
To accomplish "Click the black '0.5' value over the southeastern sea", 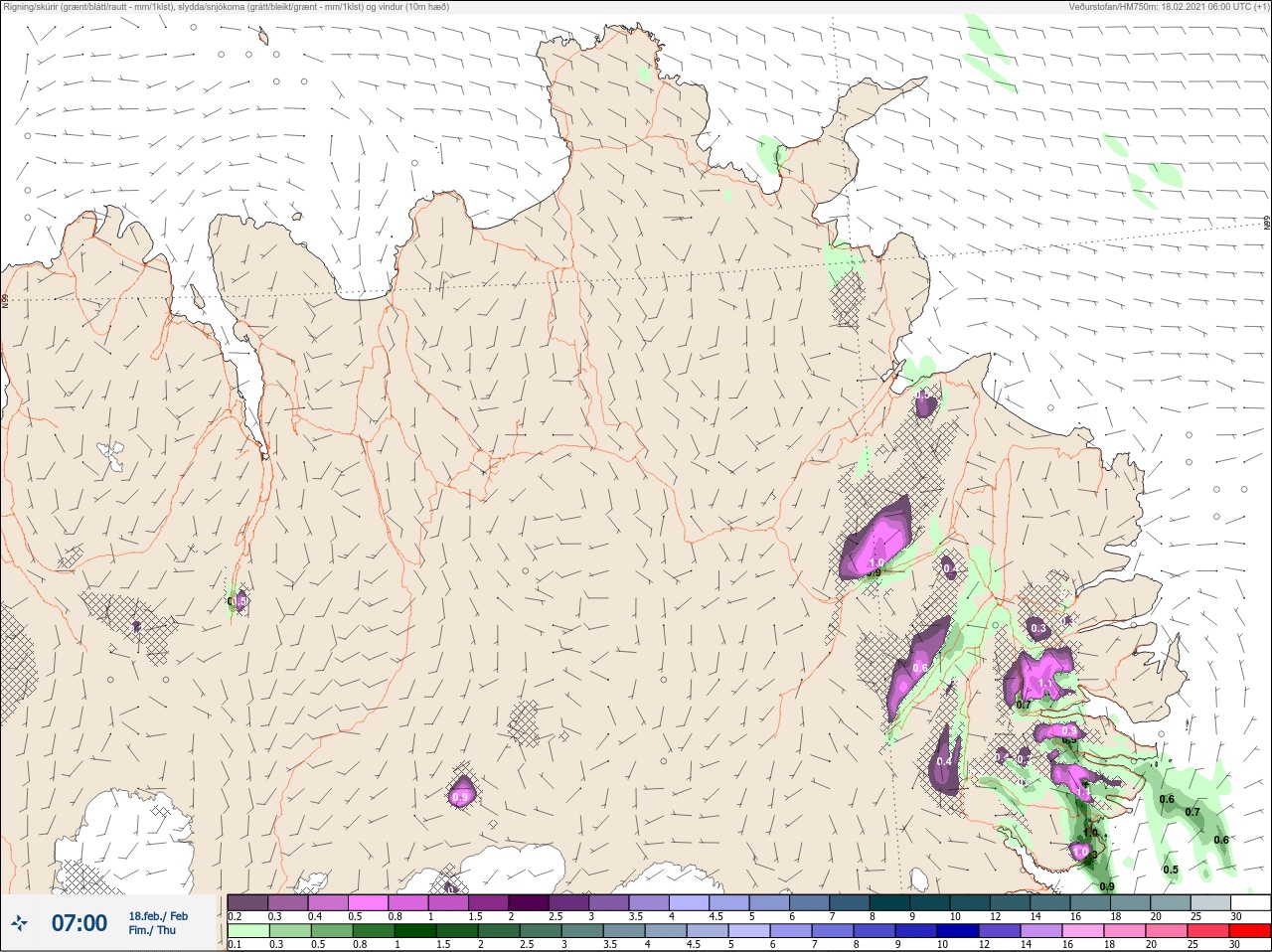I will click(1171, 870).
